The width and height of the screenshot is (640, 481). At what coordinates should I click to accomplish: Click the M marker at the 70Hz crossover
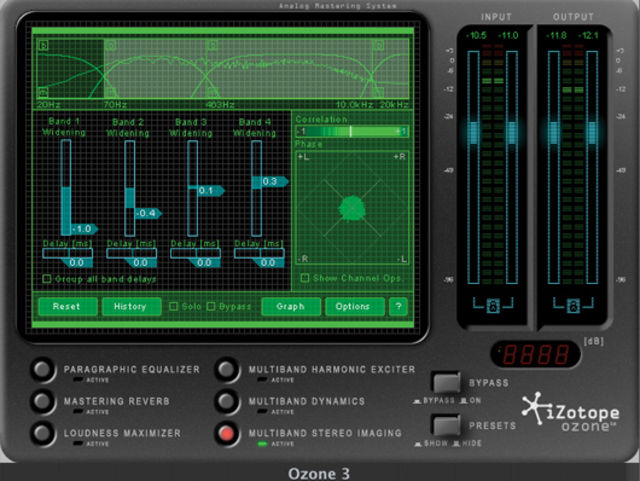111,92
